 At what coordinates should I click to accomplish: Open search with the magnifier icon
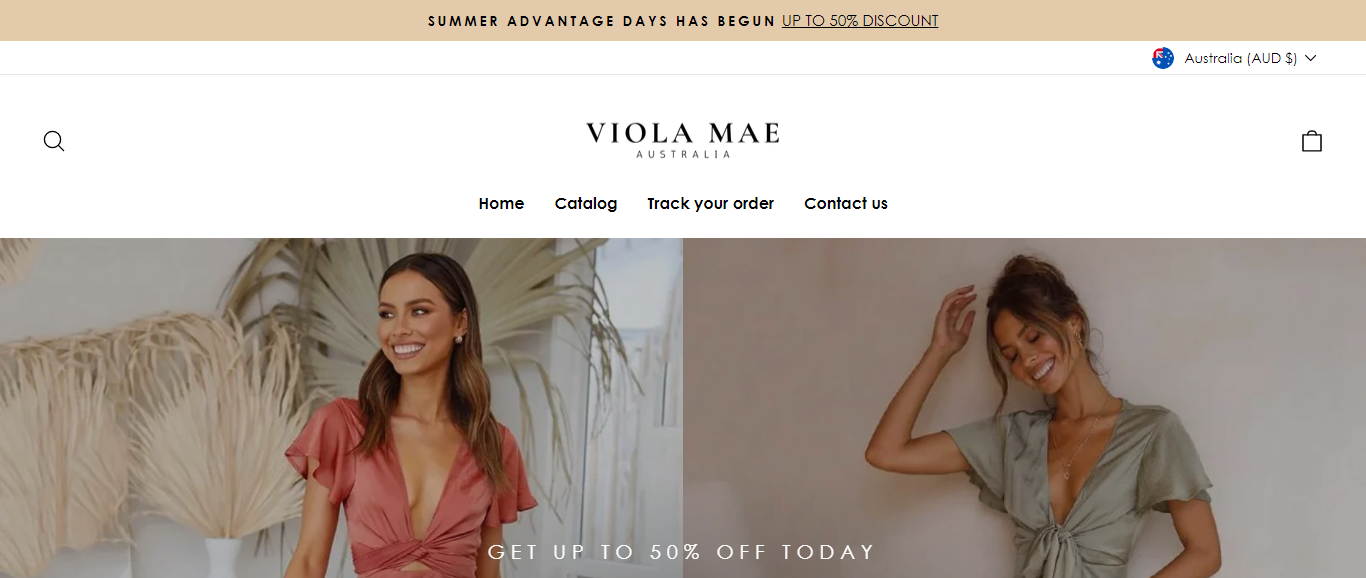(x=54, y=141)
